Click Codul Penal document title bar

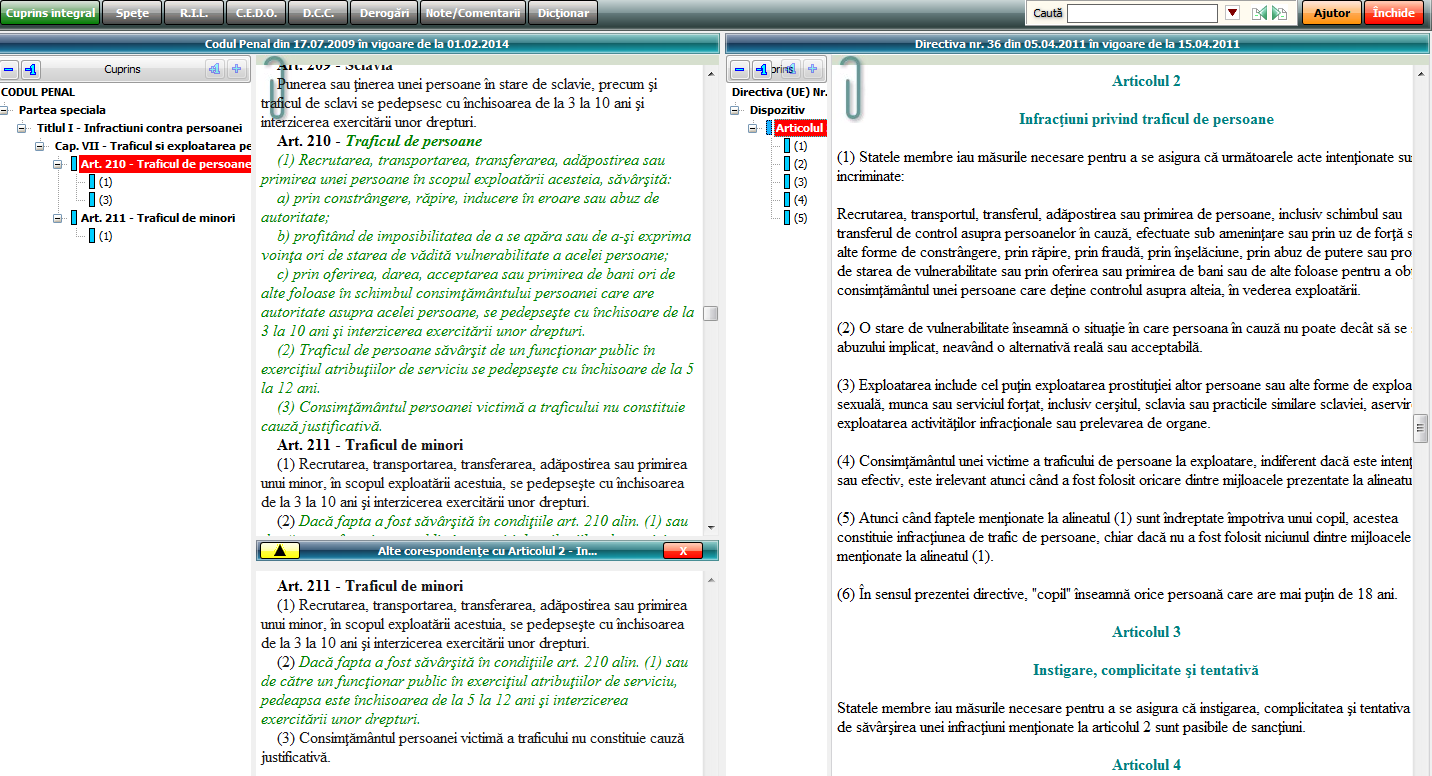click(358, 44)
